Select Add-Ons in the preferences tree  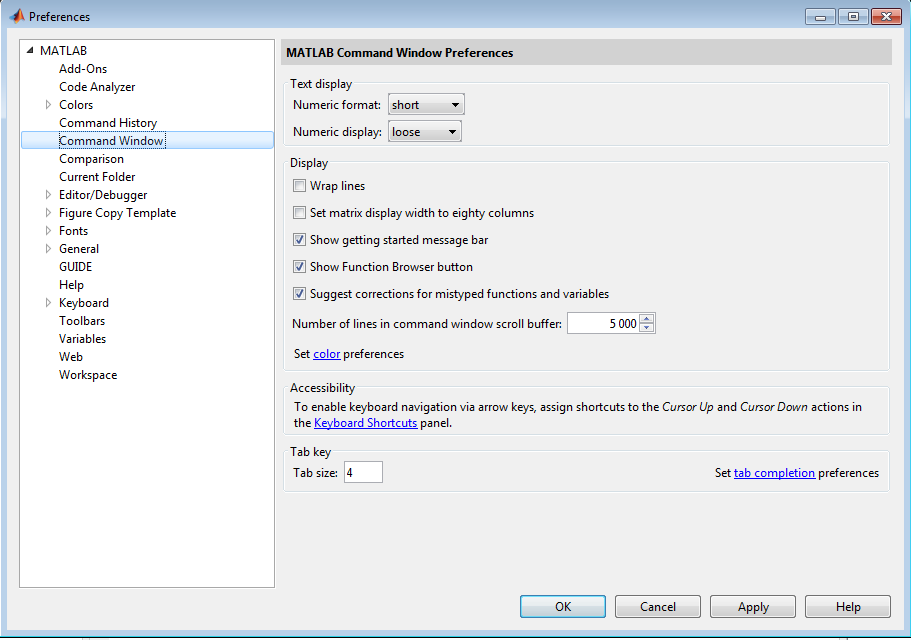[x=83, y=69]
